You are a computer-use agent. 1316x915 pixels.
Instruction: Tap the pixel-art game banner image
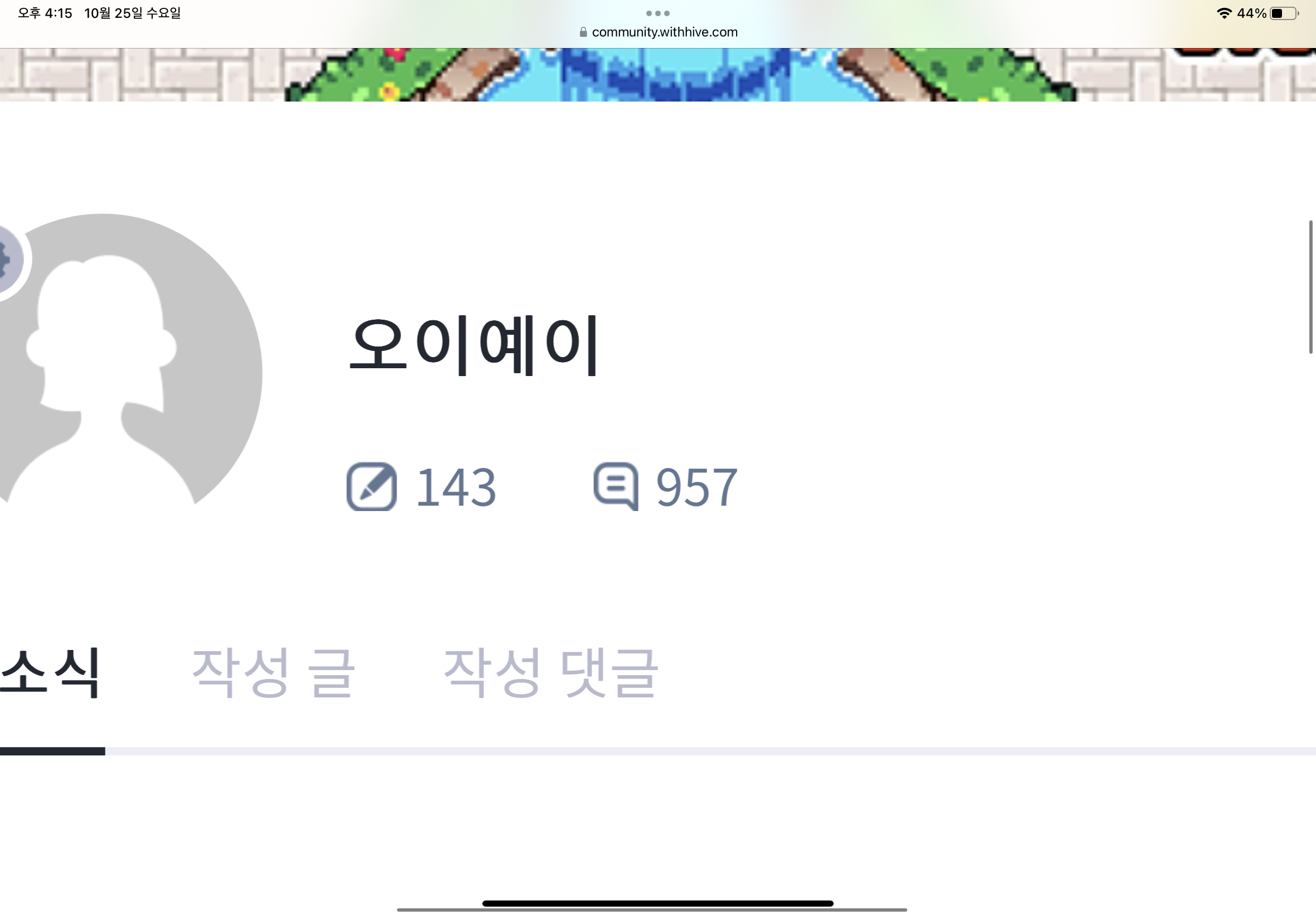657,75
